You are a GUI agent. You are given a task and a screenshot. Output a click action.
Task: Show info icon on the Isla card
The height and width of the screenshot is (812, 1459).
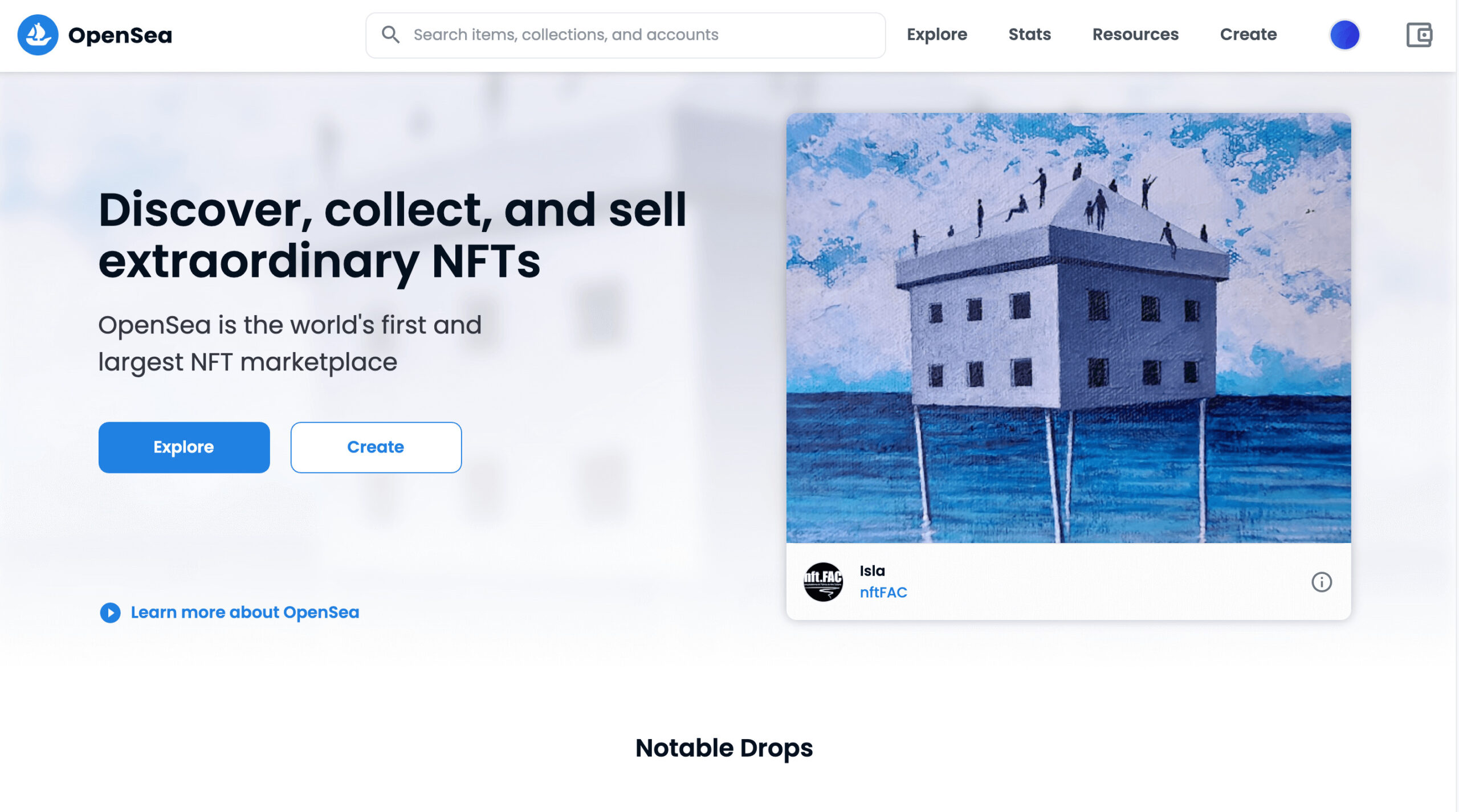pos(1321,582)
